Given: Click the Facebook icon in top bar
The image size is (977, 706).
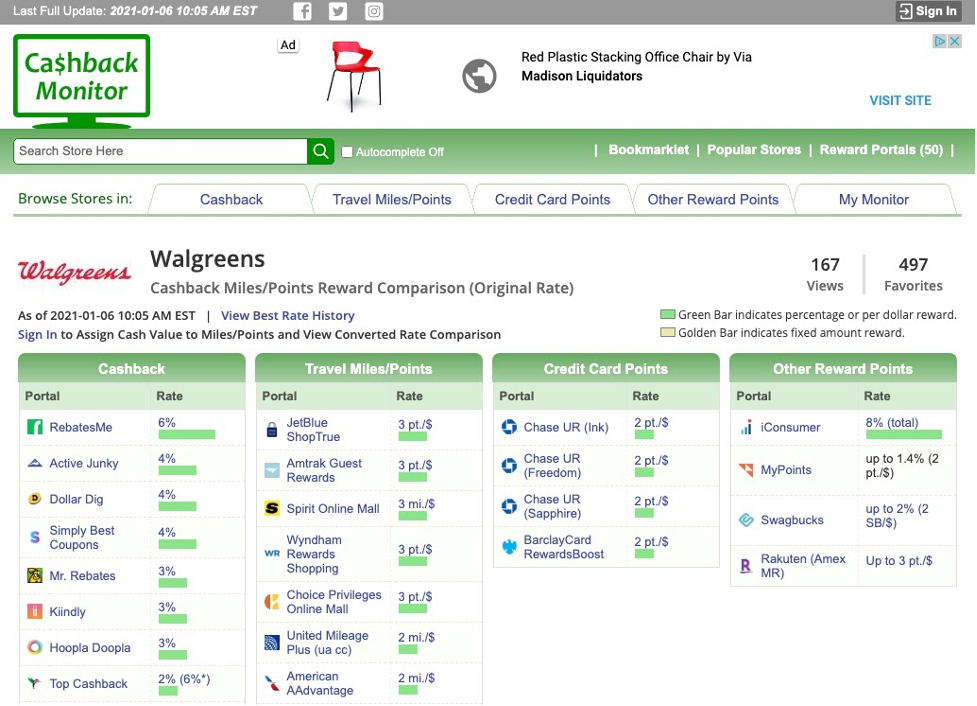Looking at the screenshot, I should coord(302,12).
